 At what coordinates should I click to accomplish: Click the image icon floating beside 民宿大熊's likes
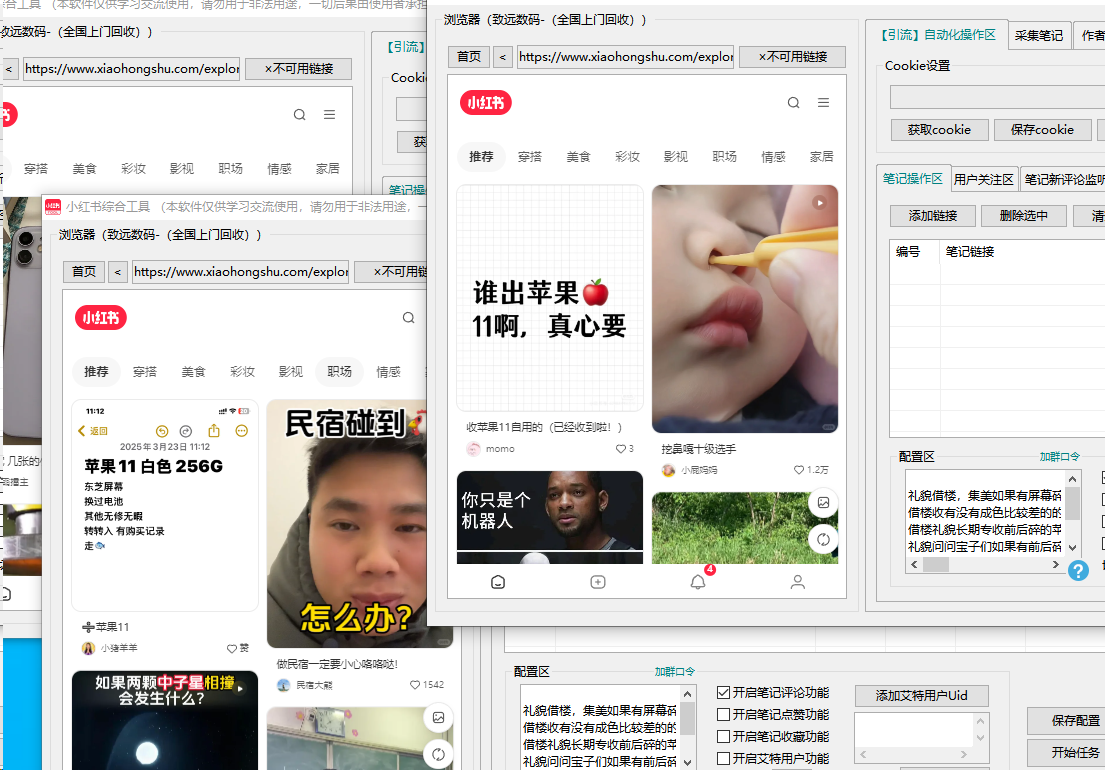[x=438, y=717]
